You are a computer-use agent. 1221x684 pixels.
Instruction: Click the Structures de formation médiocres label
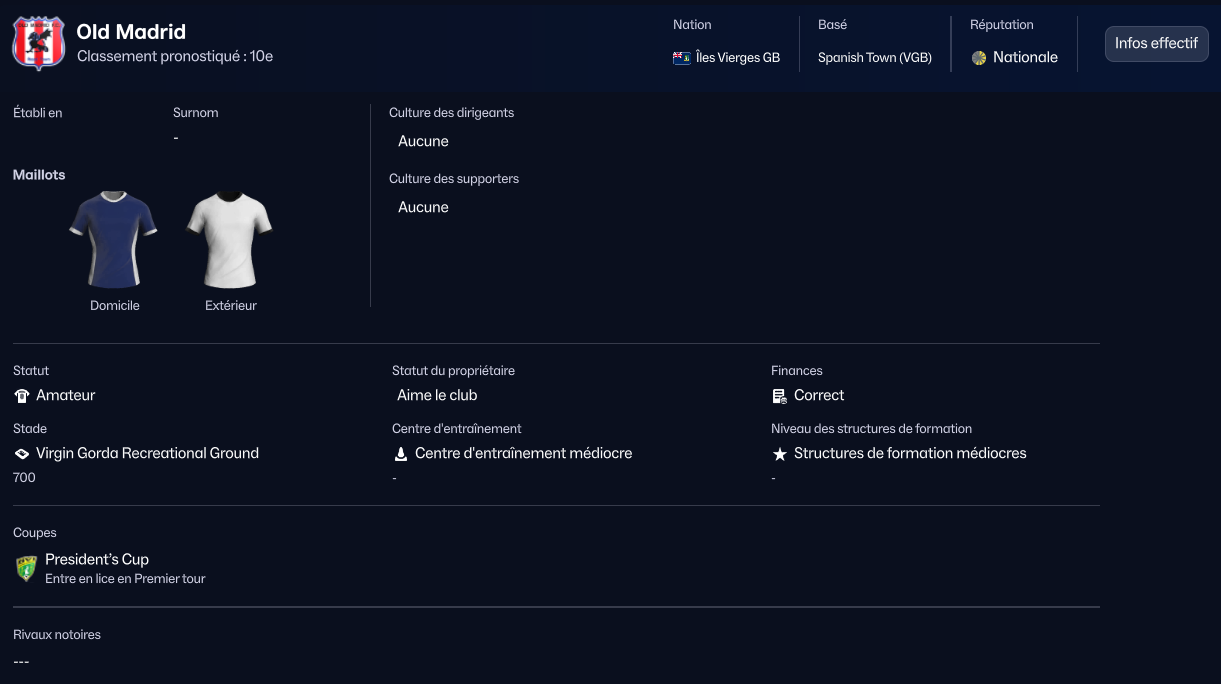910,453
